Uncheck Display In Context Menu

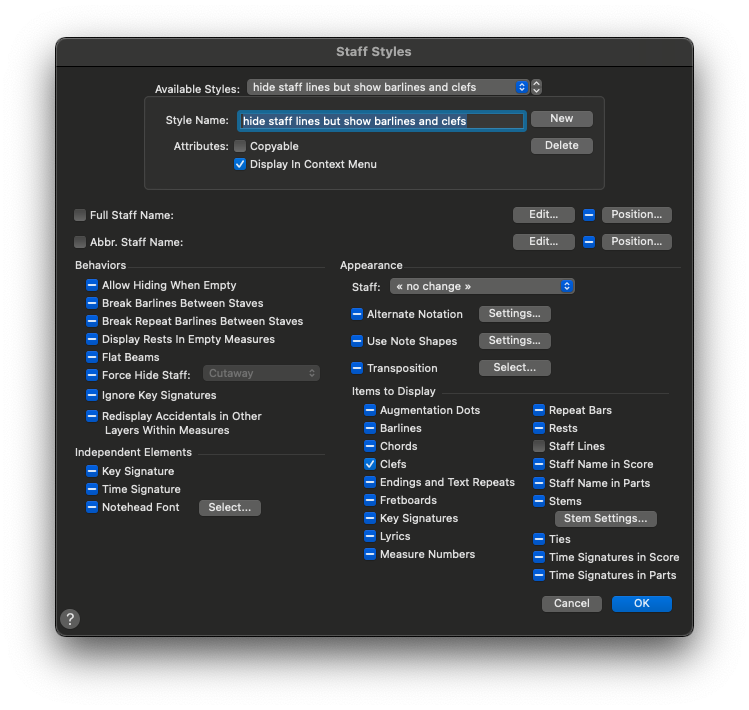pos(240,164)
